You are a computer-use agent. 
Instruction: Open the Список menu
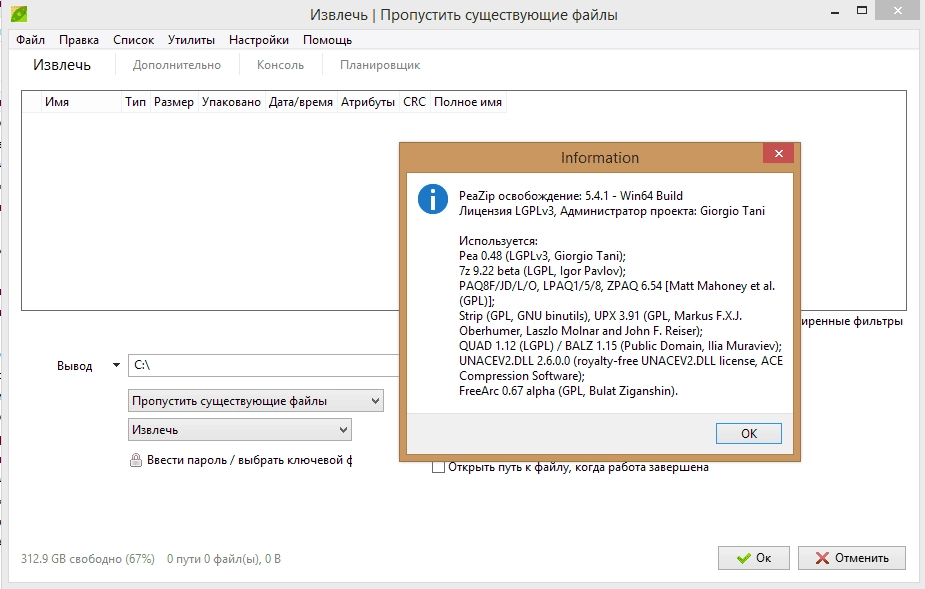133,40
